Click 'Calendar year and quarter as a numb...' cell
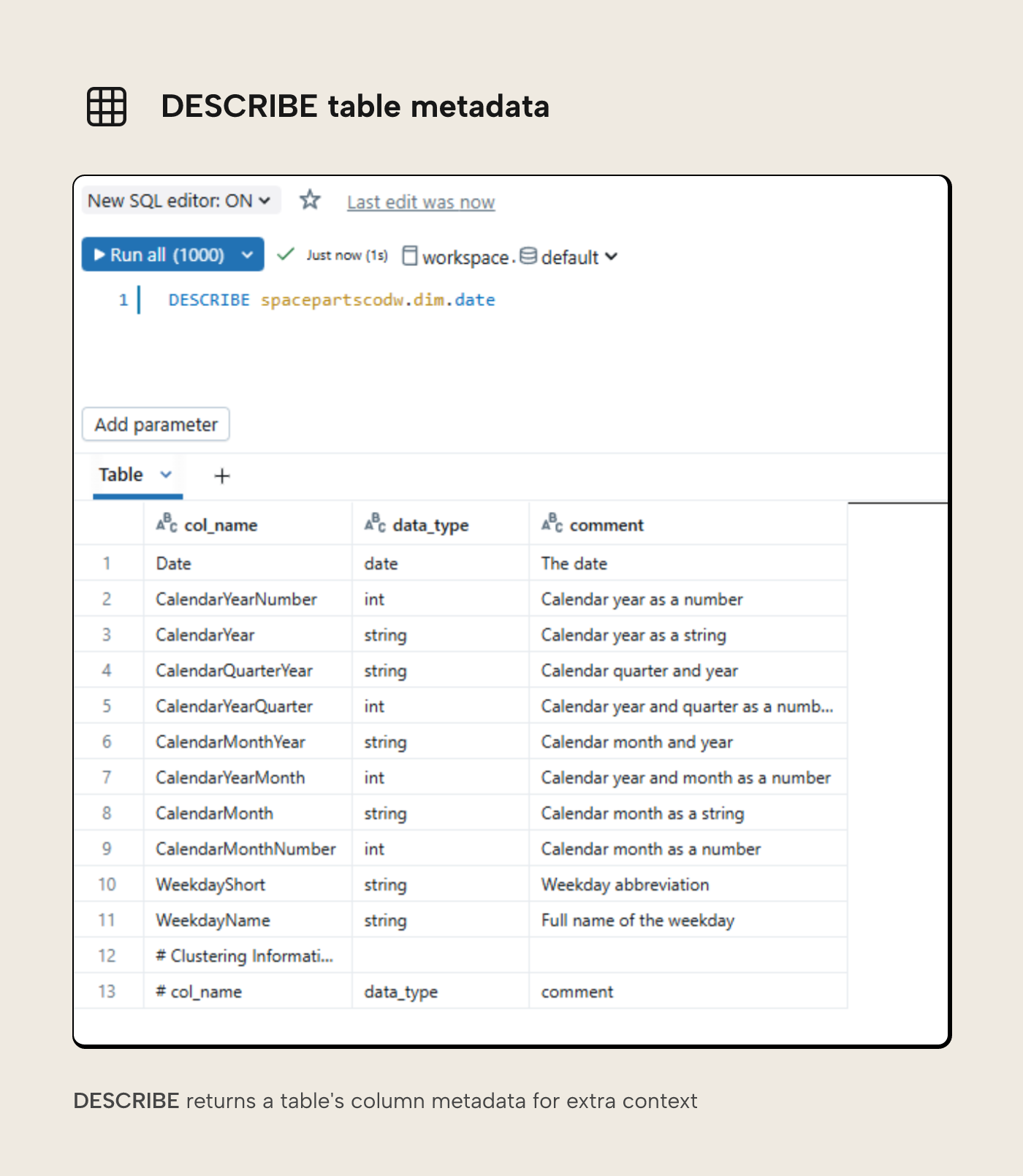 point(688,706)
